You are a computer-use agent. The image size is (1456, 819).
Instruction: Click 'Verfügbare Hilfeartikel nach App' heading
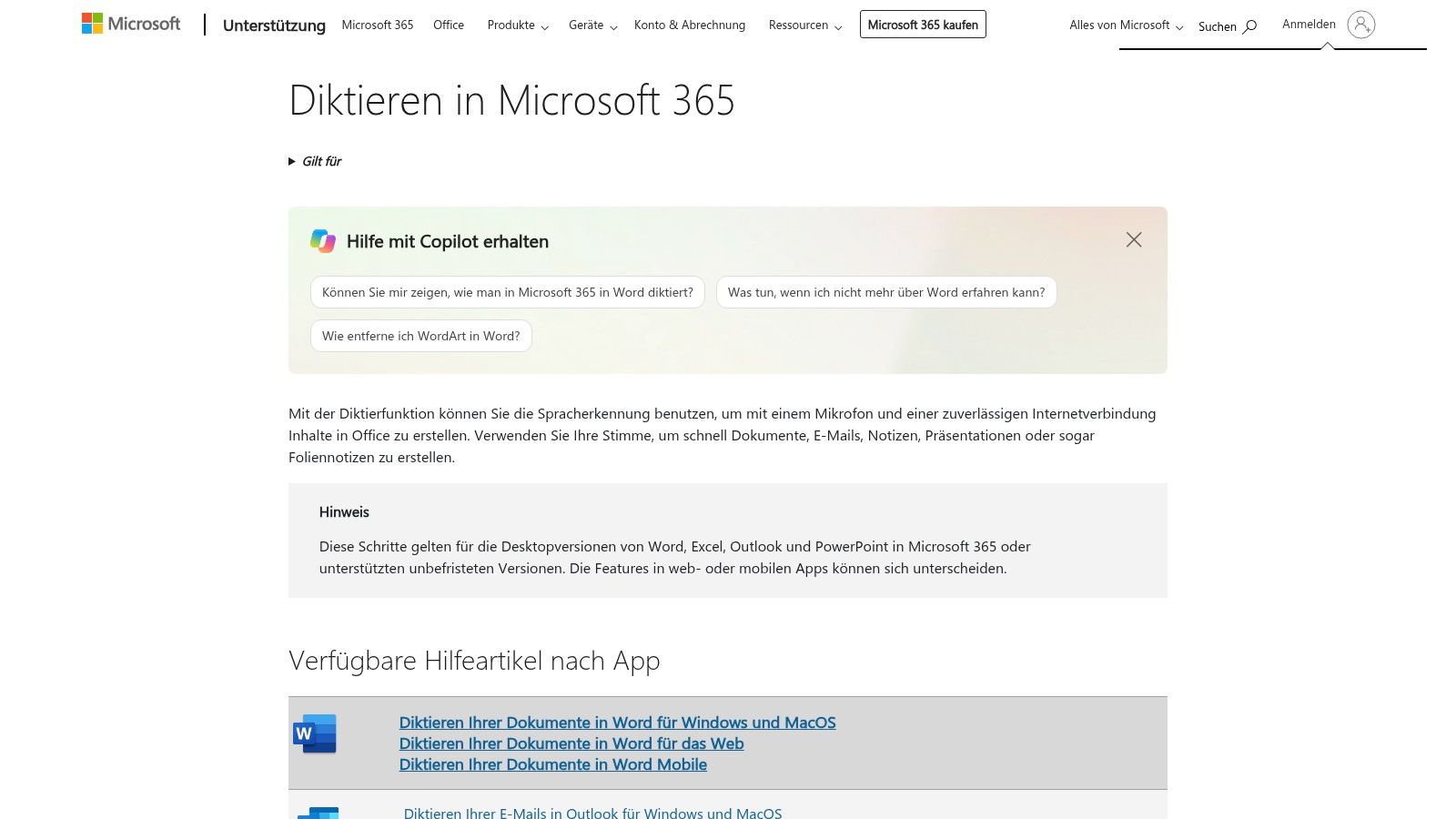[474, 661]
